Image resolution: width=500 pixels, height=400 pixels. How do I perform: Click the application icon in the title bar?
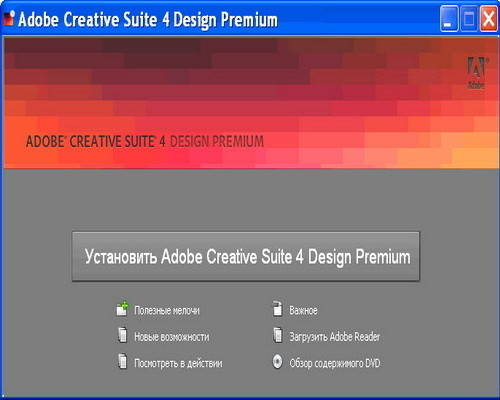point(9,18)
